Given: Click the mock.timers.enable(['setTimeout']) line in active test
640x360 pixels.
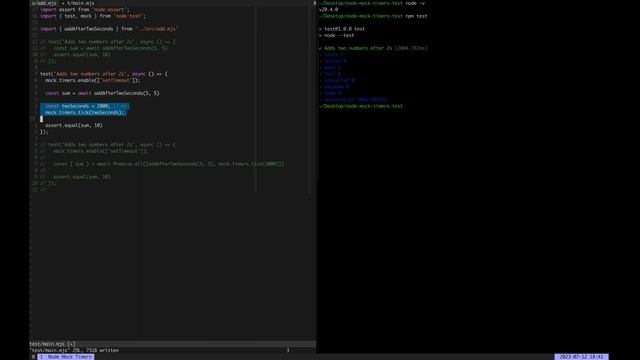Looking at the screenshot, I should point(93,80).
